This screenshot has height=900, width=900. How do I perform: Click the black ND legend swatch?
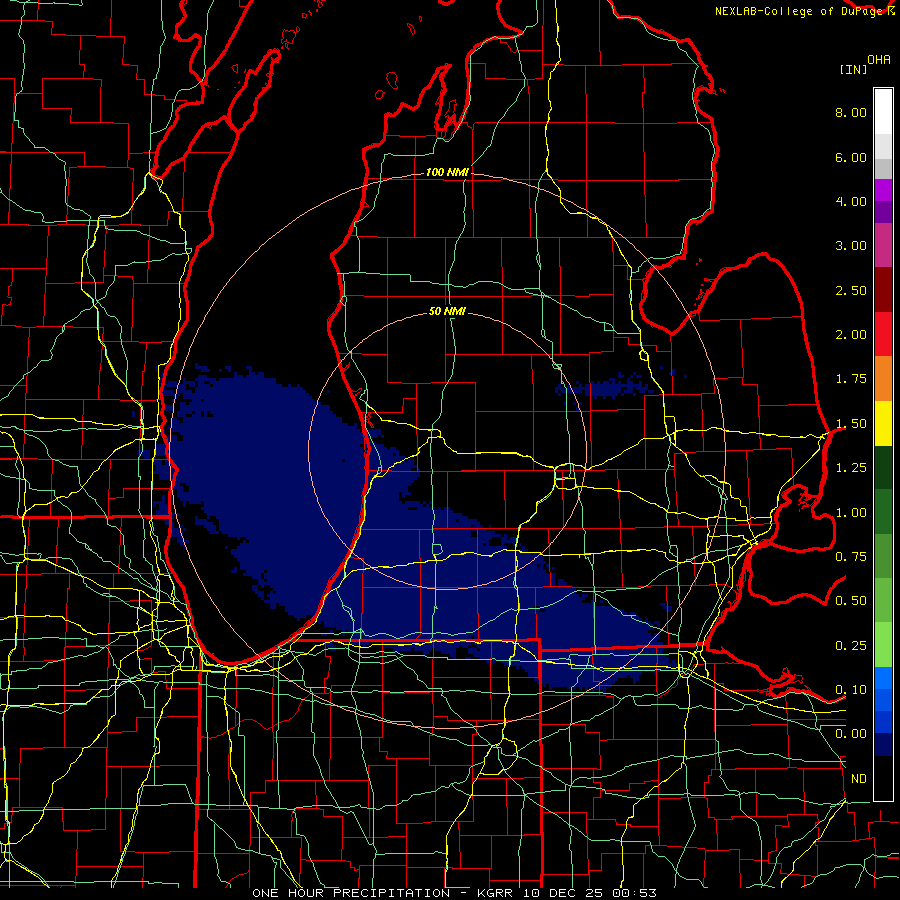883,778
